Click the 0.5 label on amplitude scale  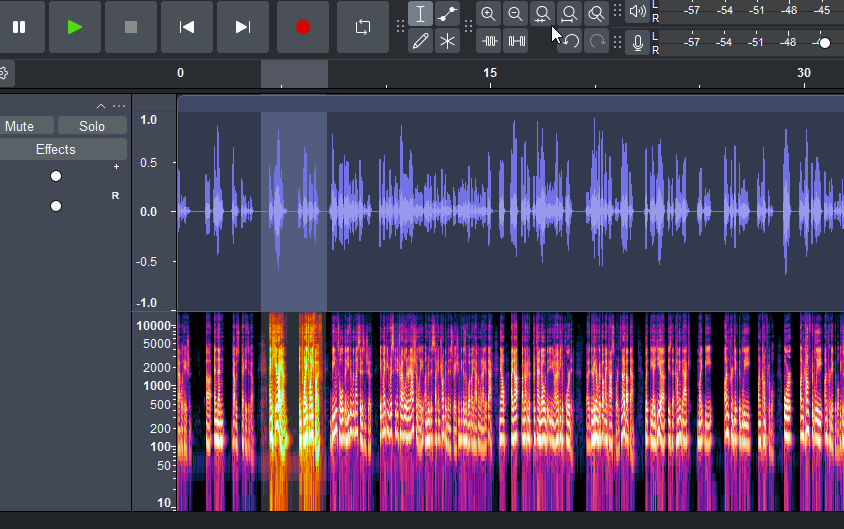[x=149, y=163]
